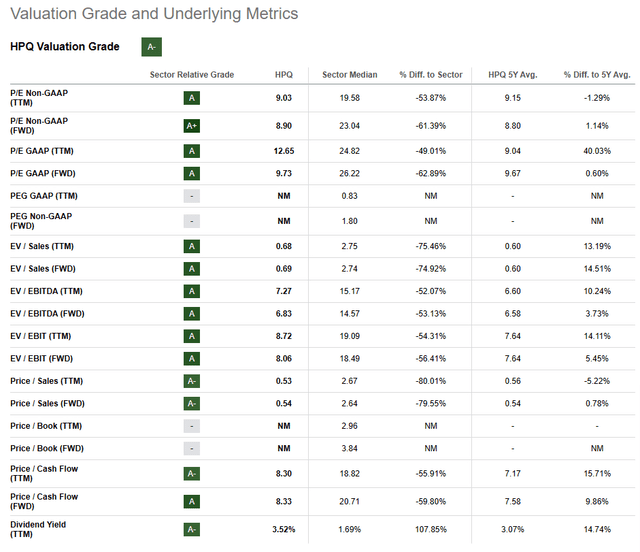
Task: Select the dash grade badge for PEG GAAP (TTM)
Action: [x=191, y=195]
